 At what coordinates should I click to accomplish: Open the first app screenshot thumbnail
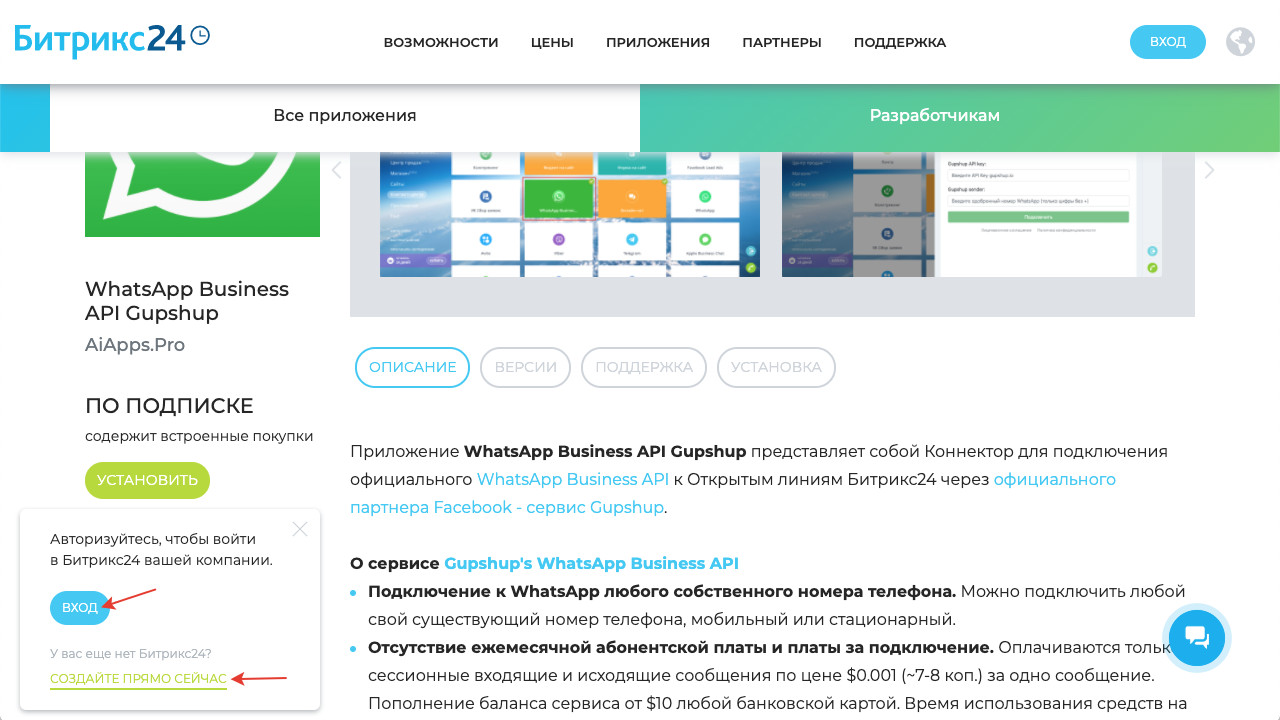click(570, 214)
